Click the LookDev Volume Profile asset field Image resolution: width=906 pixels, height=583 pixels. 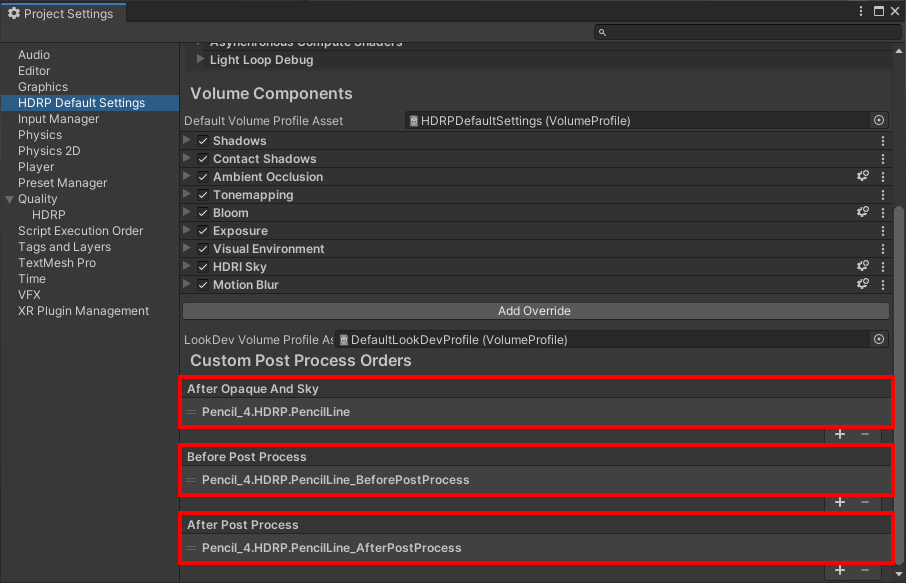tap(603, 340)
